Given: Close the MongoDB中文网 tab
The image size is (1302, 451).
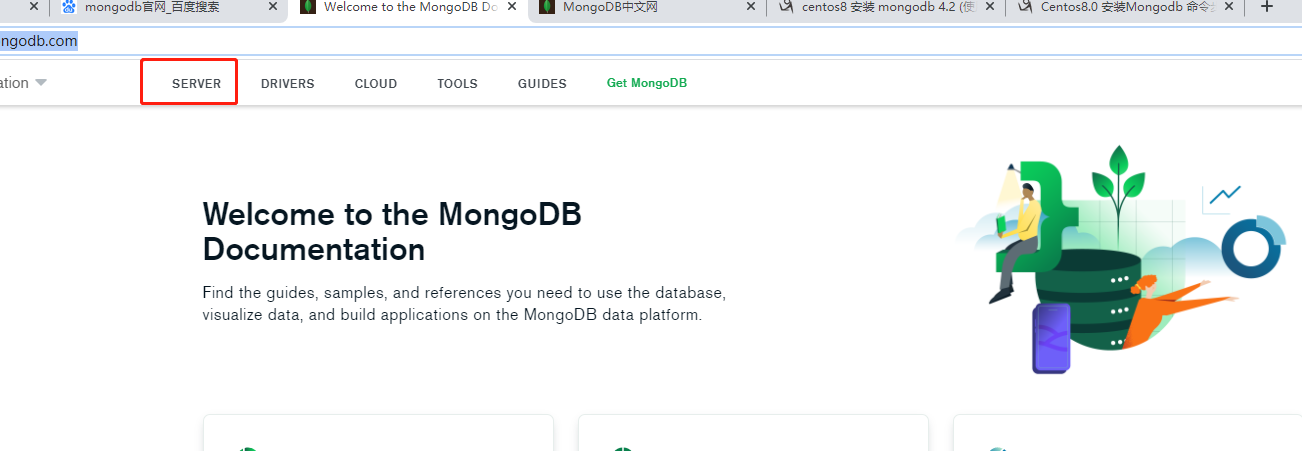Looking at the screenshot, I should point(751,7).
